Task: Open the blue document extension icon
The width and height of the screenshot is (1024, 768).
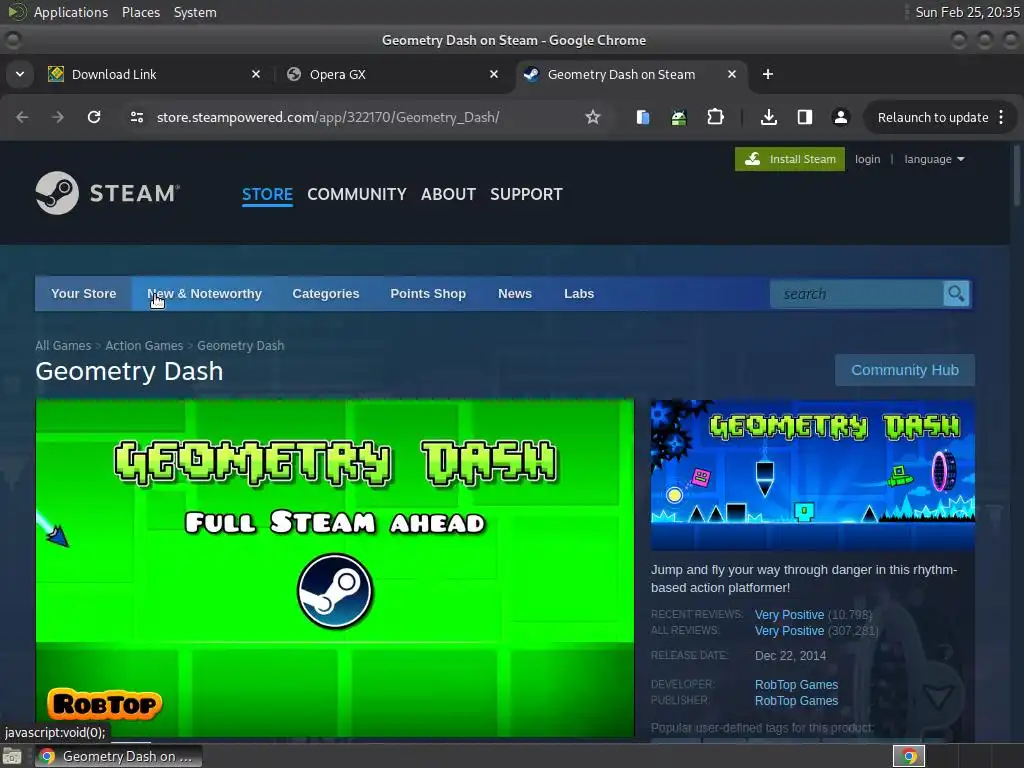Action: (x=643, y=117)
